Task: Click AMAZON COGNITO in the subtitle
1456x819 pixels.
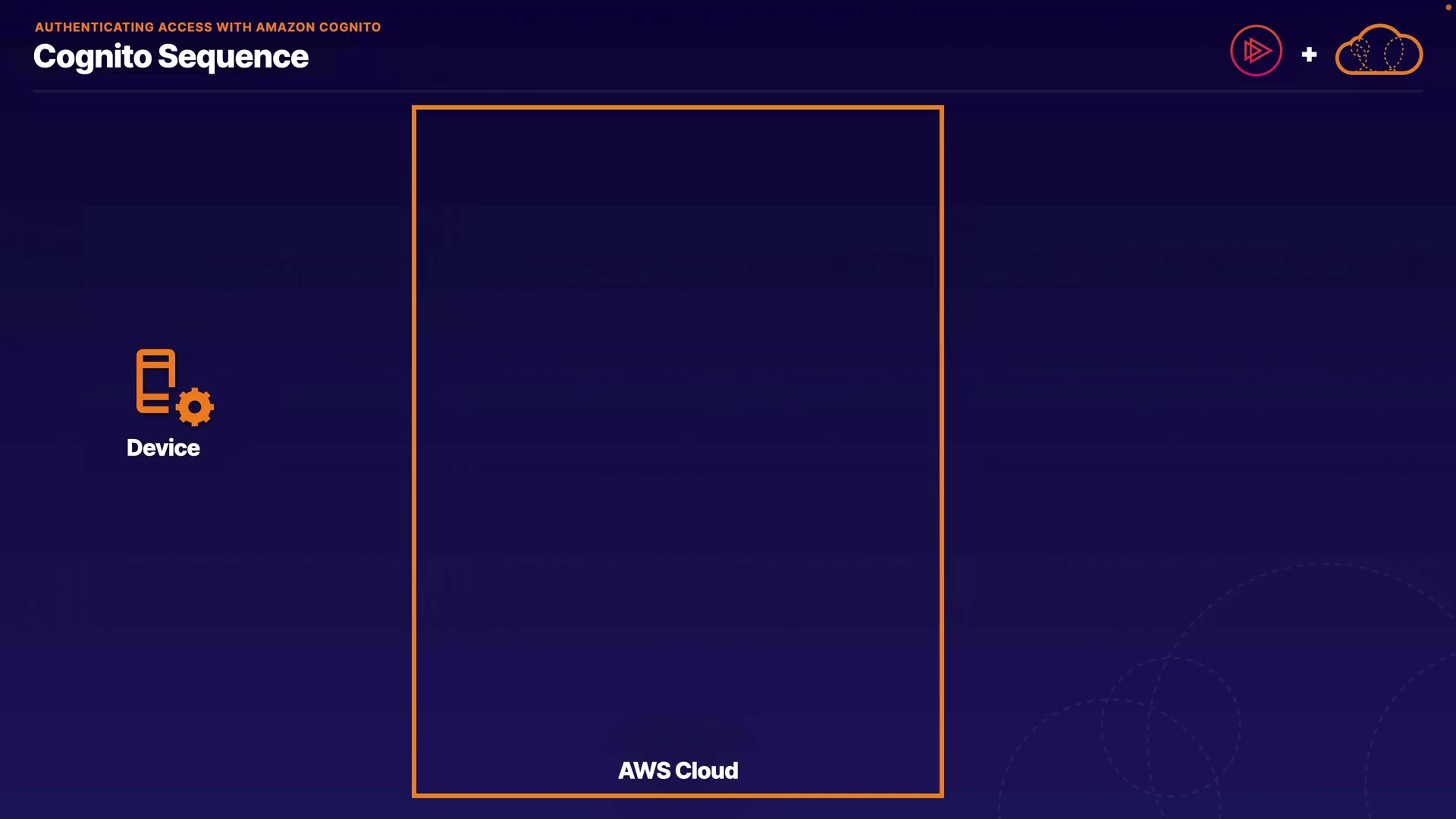Action: click(x=318, y=27)
